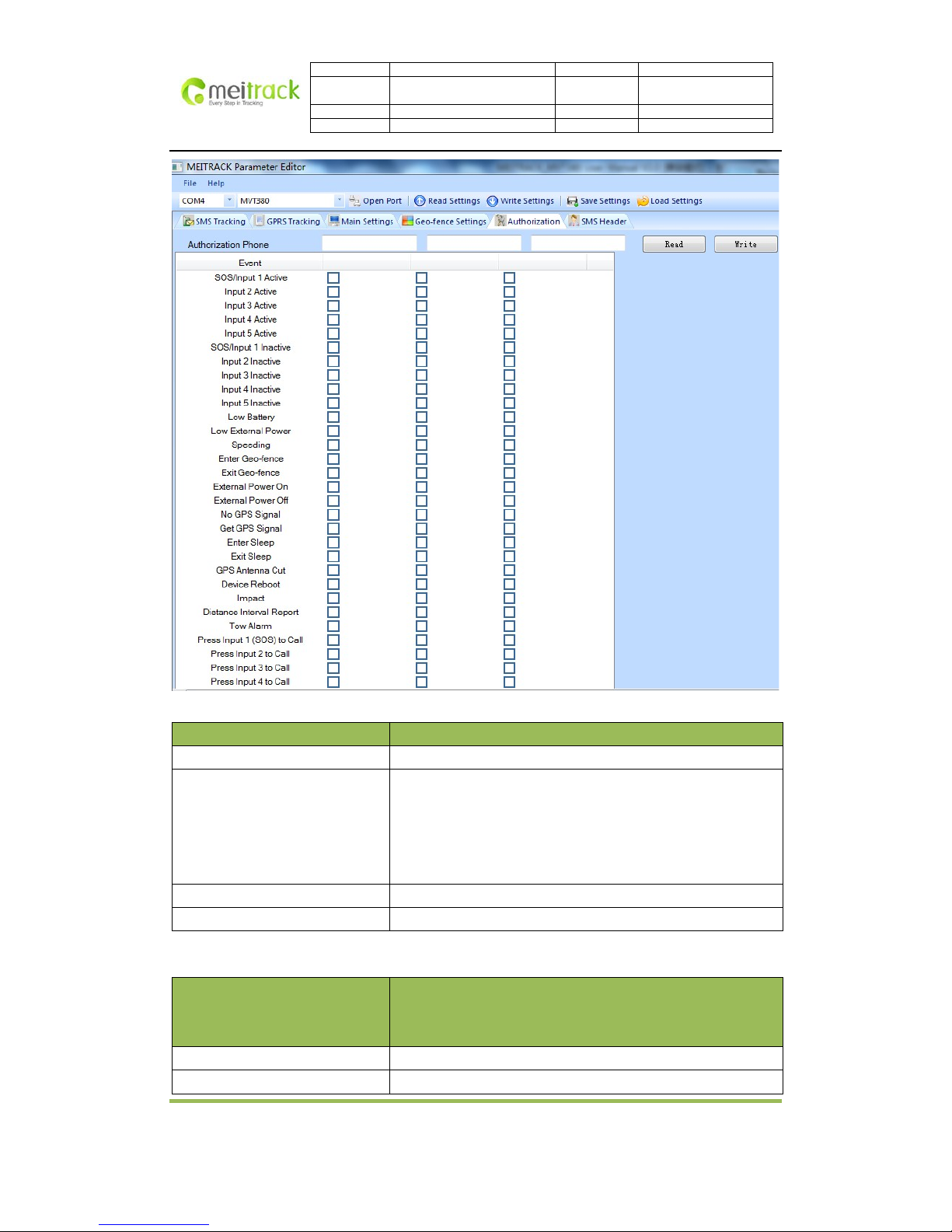Expand the MVT380 device model dropdown
The width and height of the screenshot is (952, 1232).
[339, 201]
